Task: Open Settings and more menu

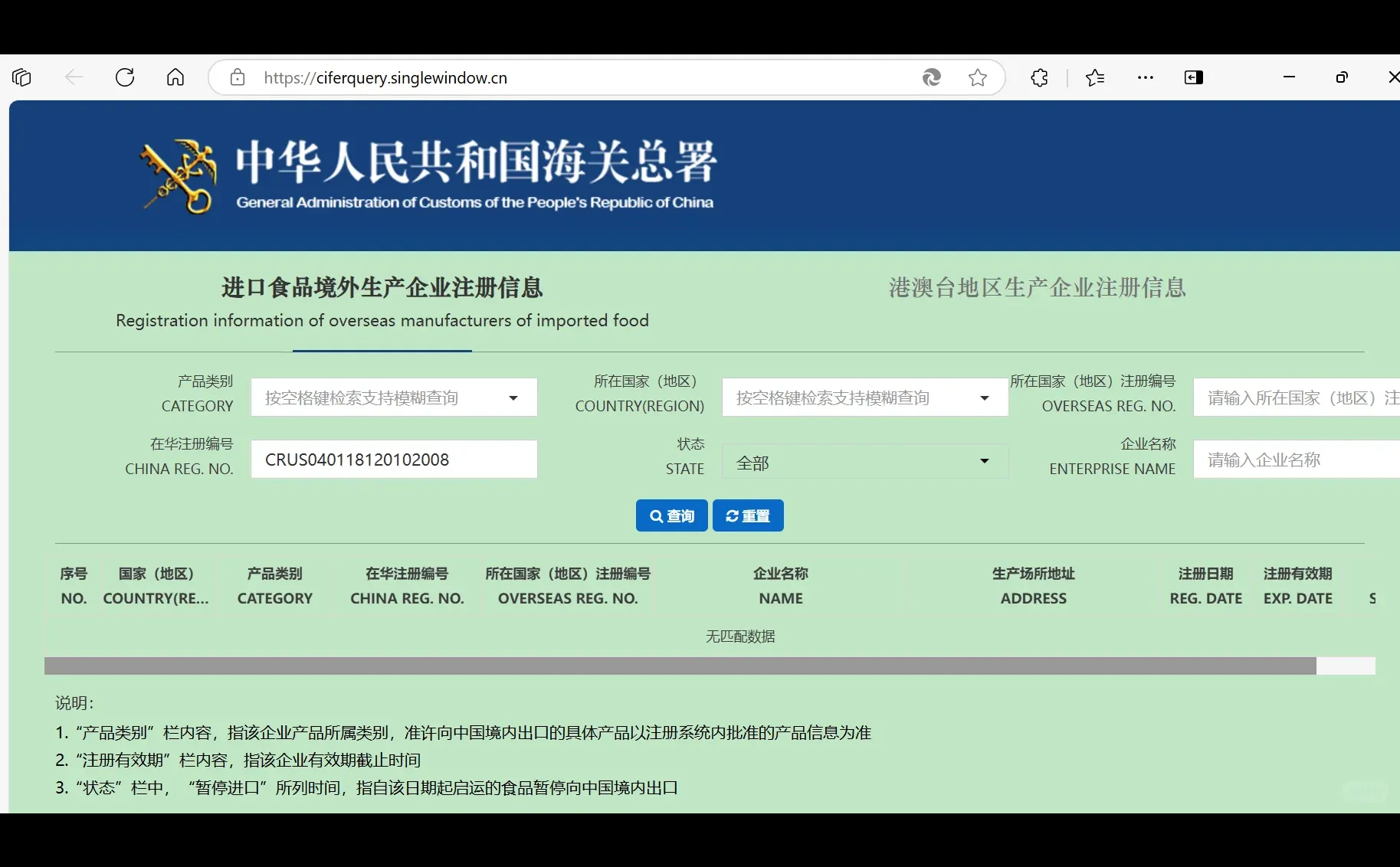Action: [x=1145, y=77]
